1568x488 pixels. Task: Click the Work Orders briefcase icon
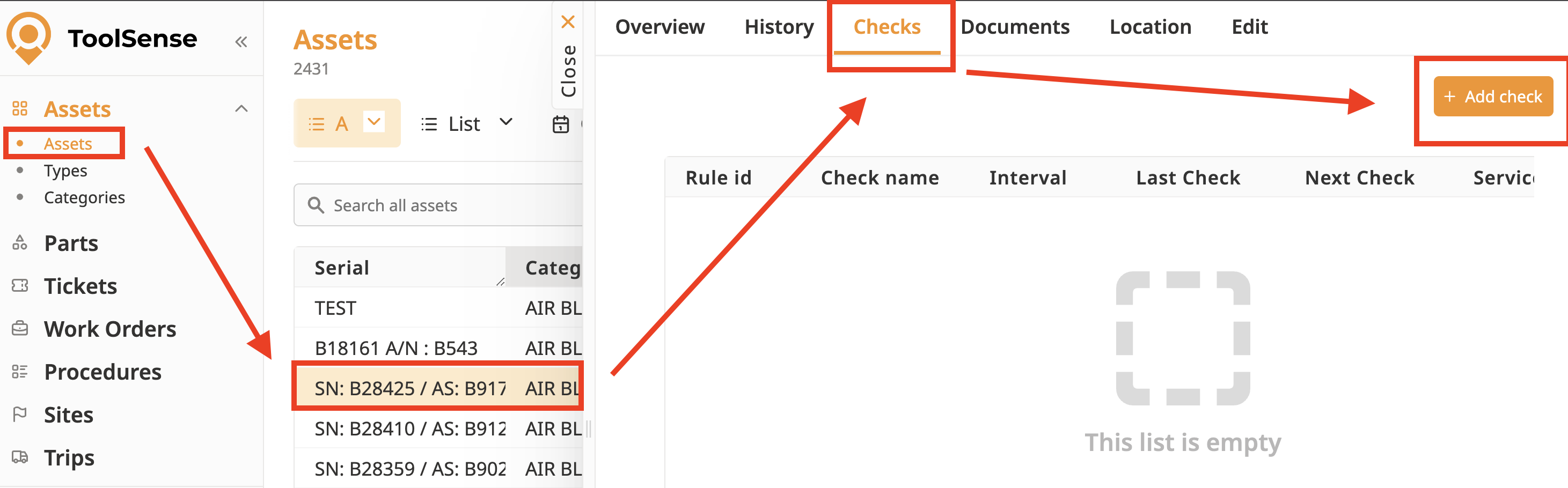[x=20, y=329]
